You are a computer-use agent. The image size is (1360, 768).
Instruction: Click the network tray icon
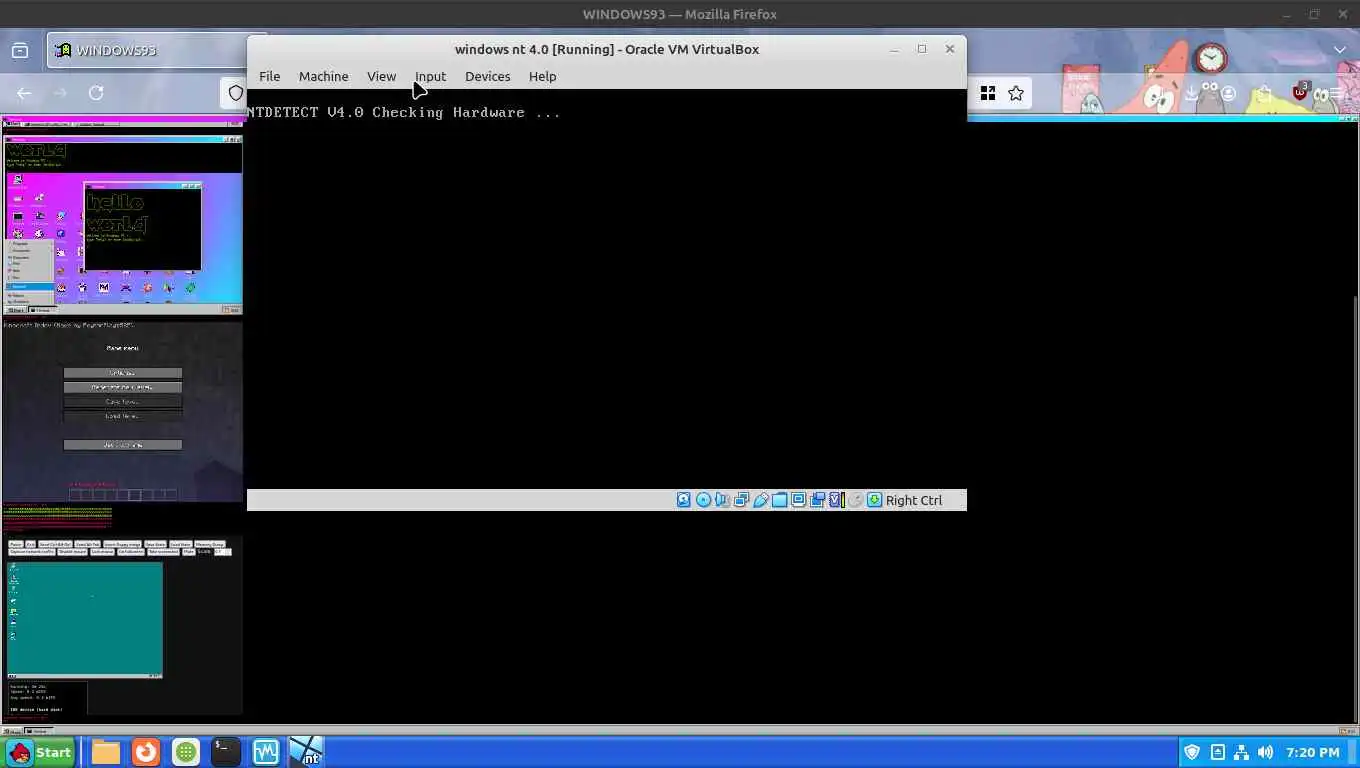coord(1241,752)
